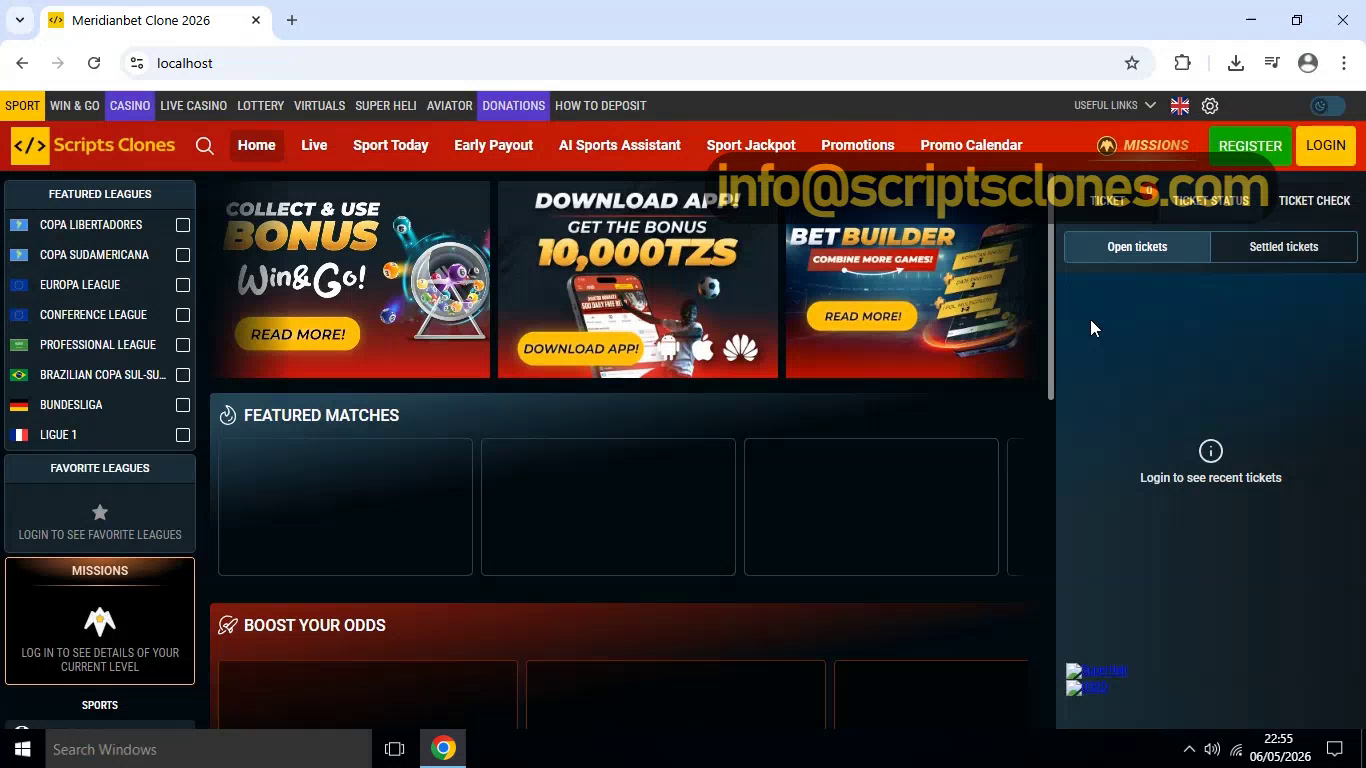
Task: Check the Copa Libertadores checkbox
Action: [183, 225]
